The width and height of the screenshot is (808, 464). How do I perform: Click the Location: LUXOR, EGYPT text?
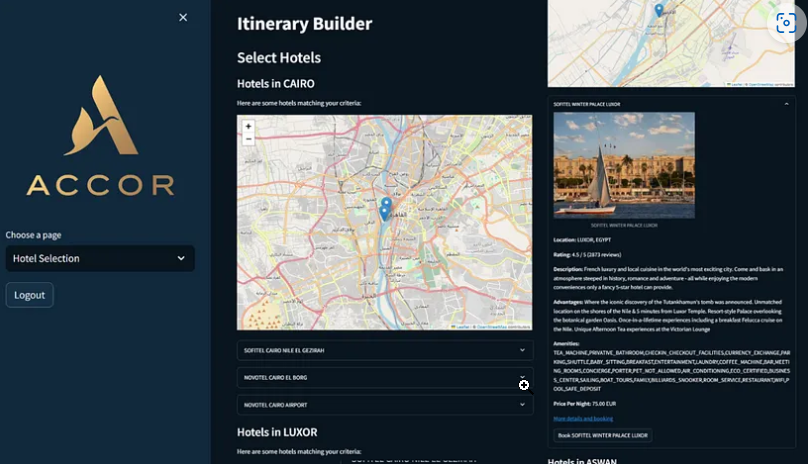(x=582, y=240)
